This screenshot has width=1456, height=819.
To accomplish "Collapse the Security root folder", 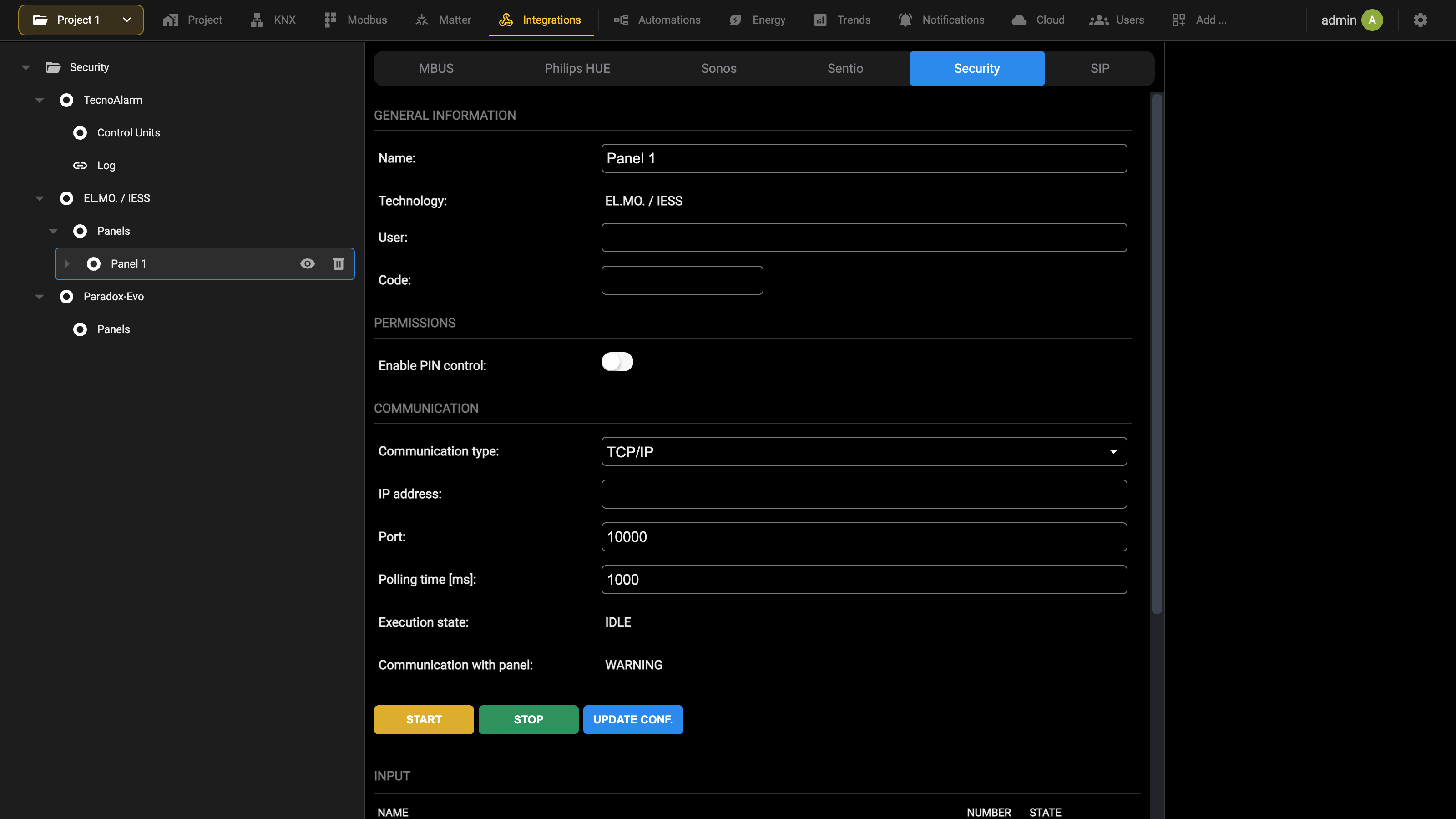I will pyautogui.click(x=26, y=67).
